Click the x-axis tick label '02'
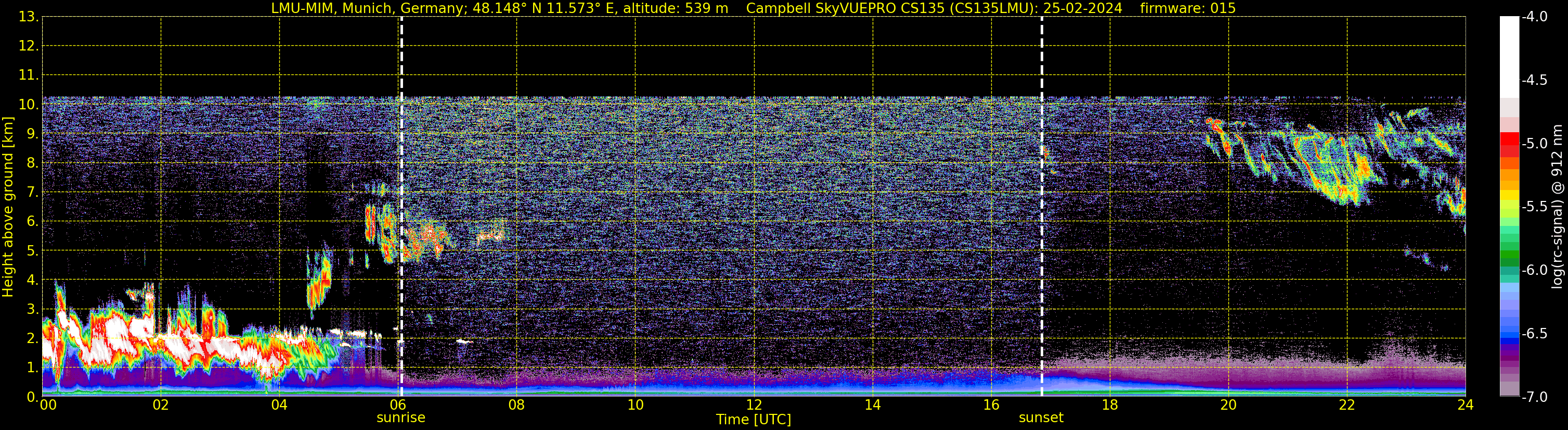1568x430 pixels. tap(161, 405)
